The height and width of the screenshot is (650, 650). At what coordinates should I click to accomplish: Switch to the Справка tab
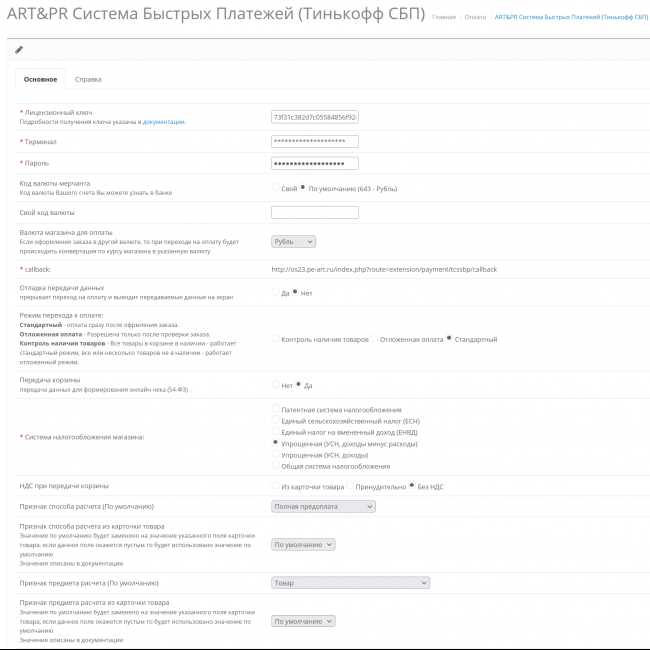click(x=88, y=79)
